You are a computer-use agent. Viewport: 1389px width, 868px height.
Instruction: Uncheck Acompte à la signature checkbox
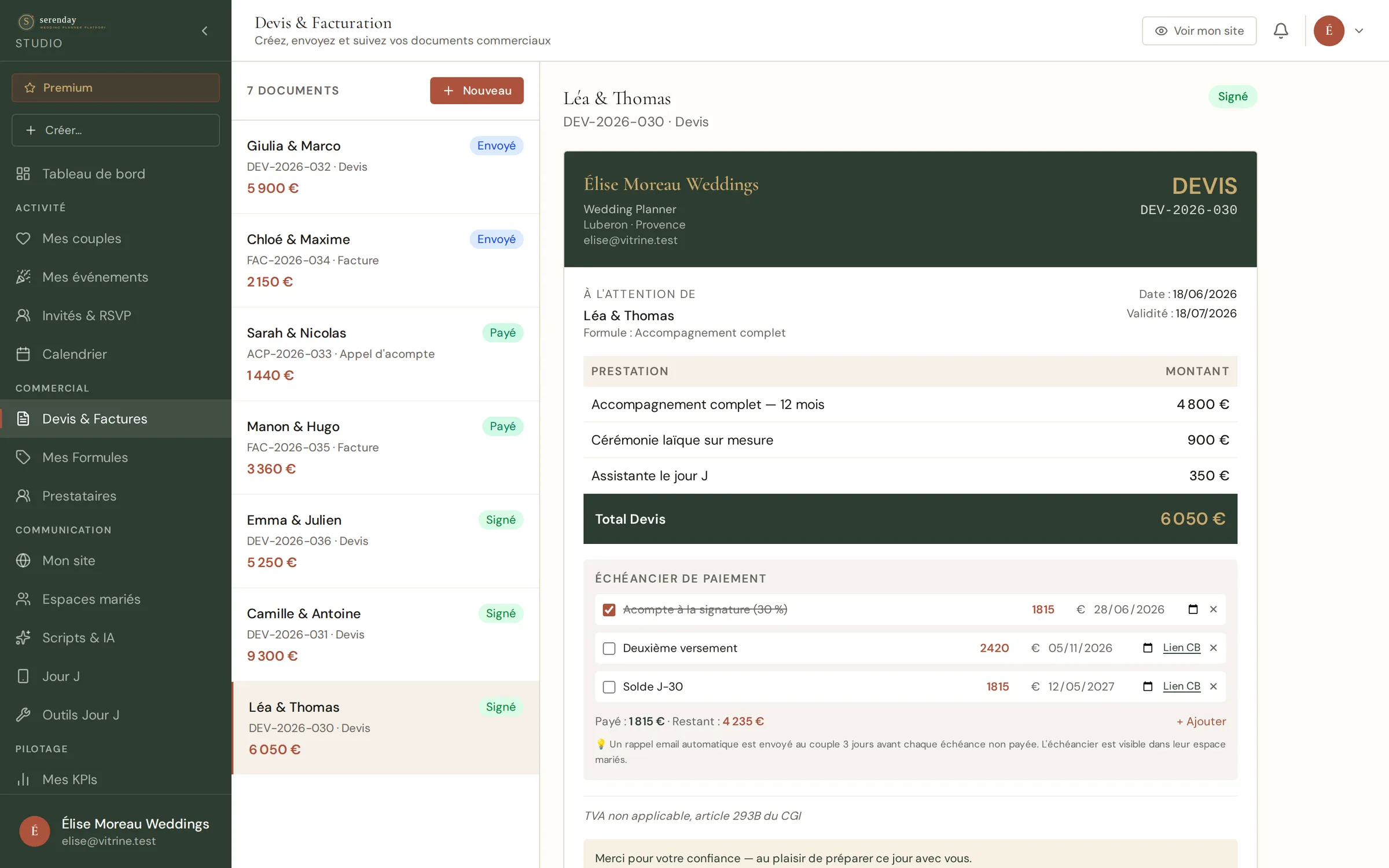(609, 609)
